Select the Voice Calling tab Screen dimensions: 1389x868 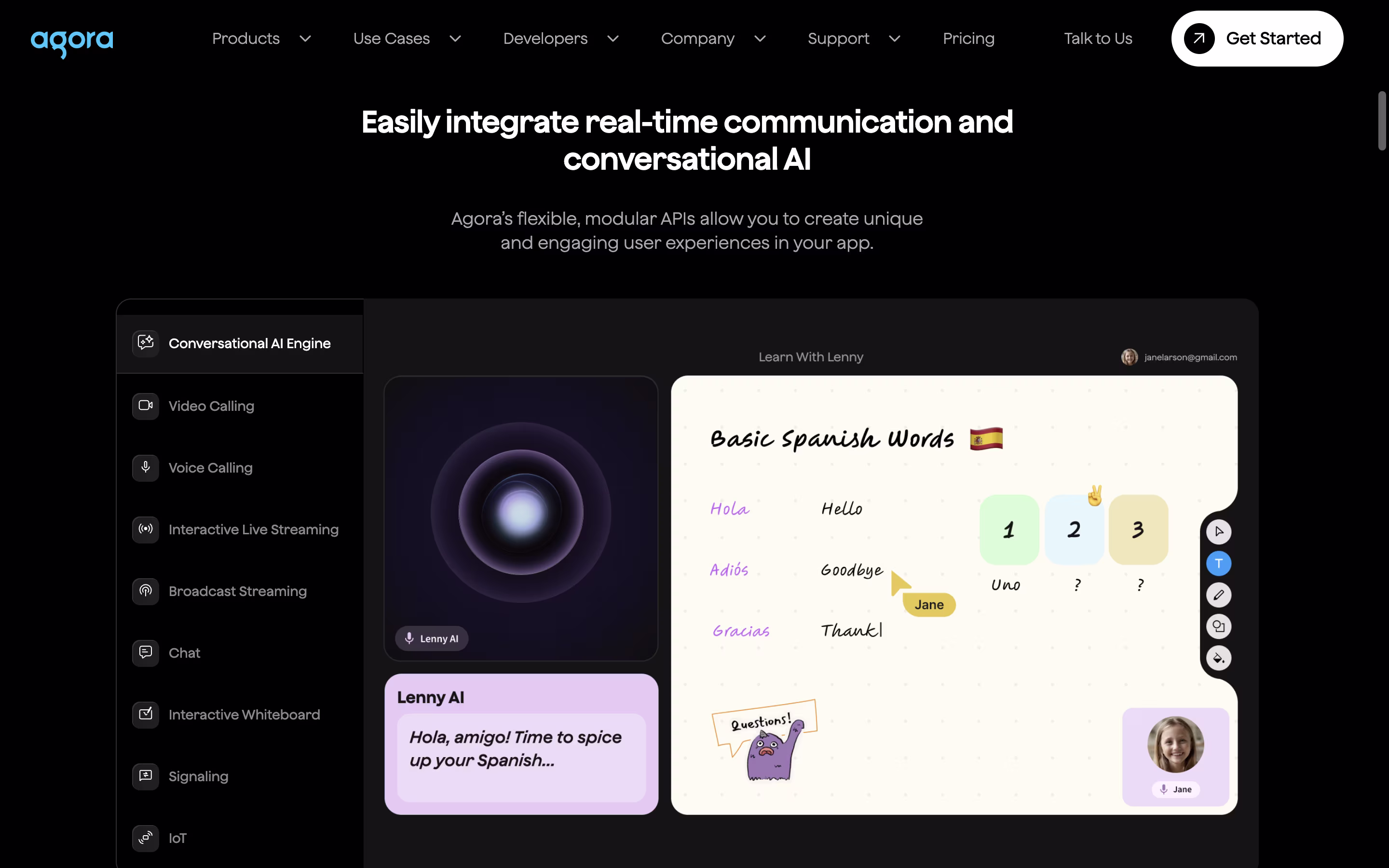click(x=210, y=468)
